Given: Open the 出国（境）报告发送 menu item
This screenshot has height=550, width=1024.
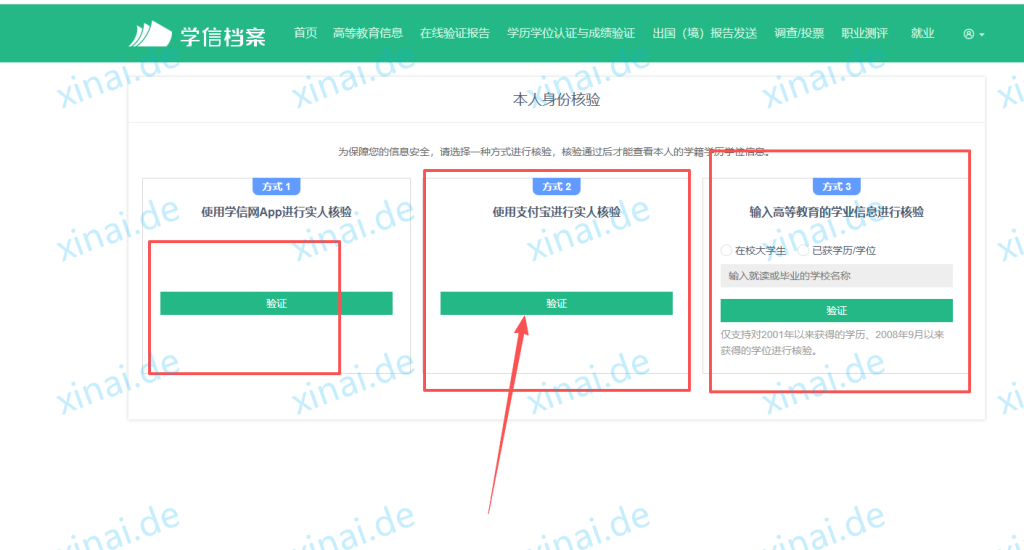Looking at the screenshot, I should tap(704, 33).
